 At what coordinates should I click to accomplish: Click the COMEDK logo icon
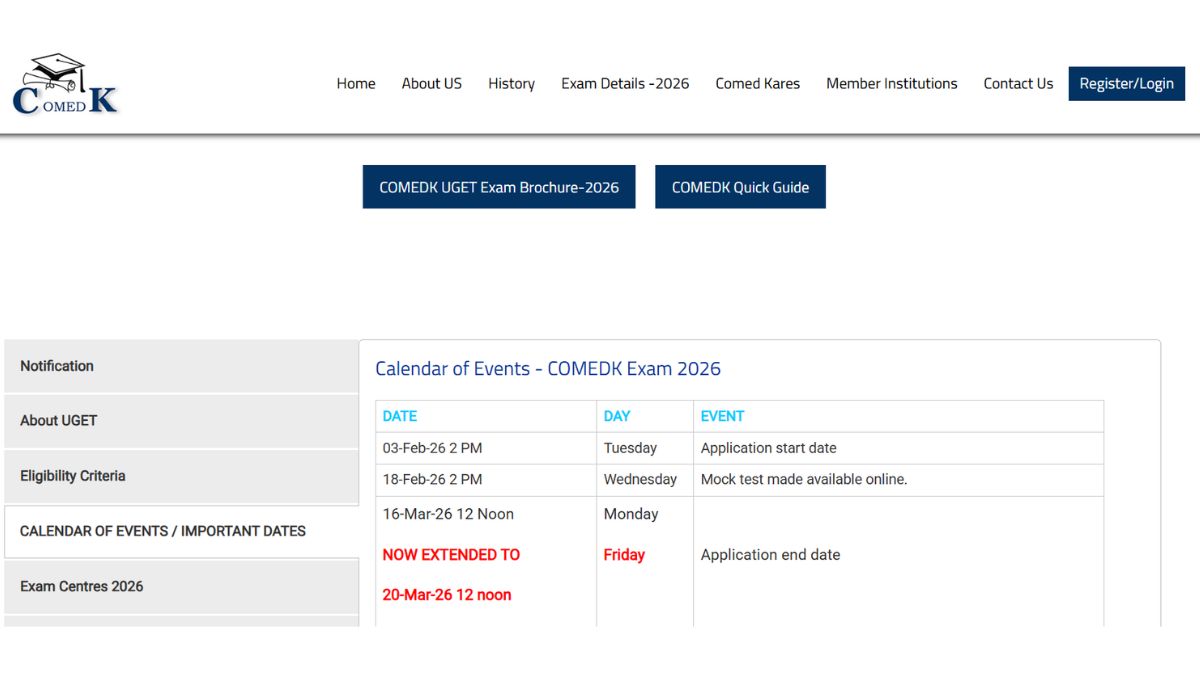(65, 84)
